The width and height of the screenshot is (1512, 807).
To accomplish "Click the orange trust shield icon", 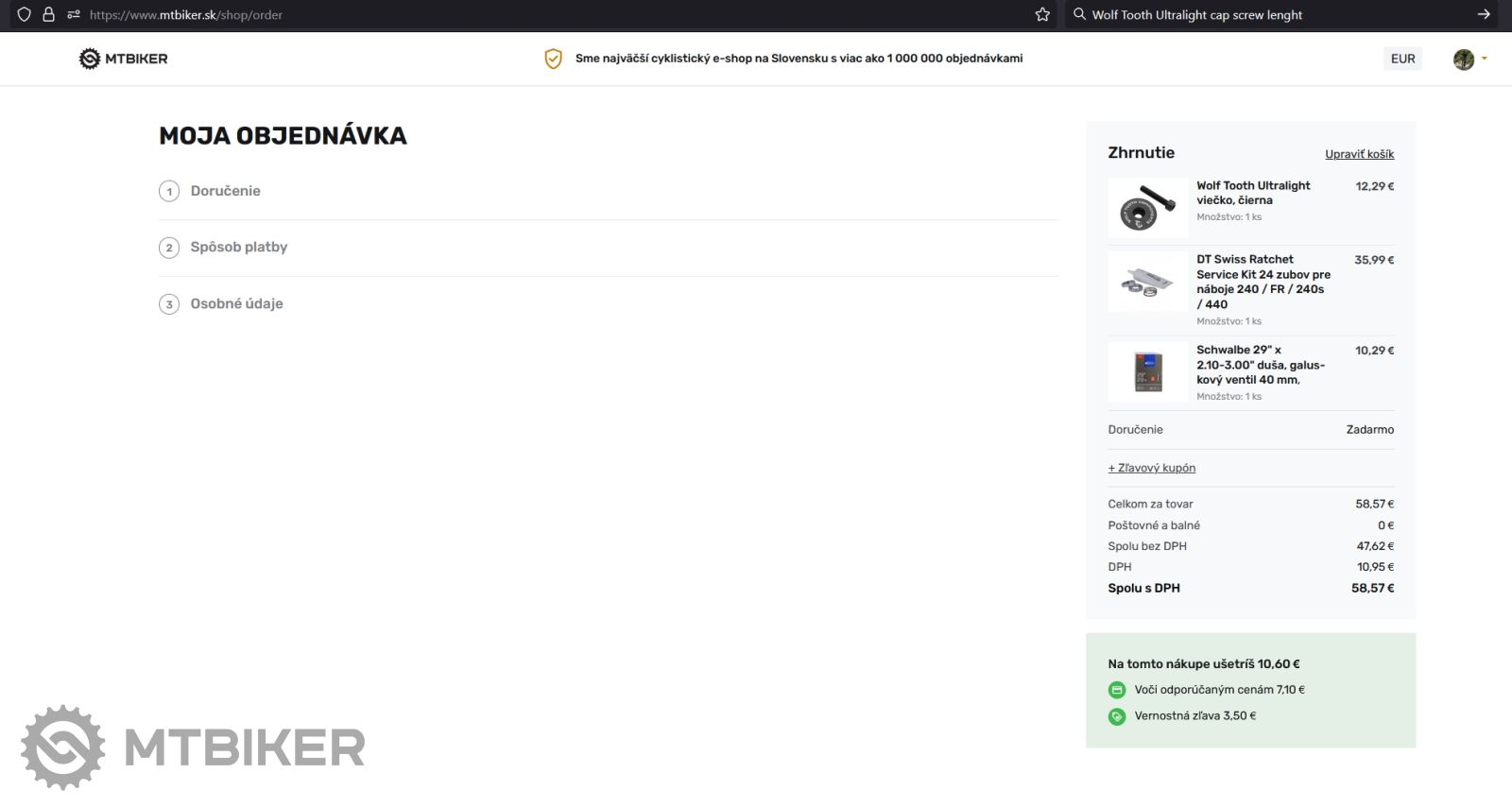I will tap(553, 59).
